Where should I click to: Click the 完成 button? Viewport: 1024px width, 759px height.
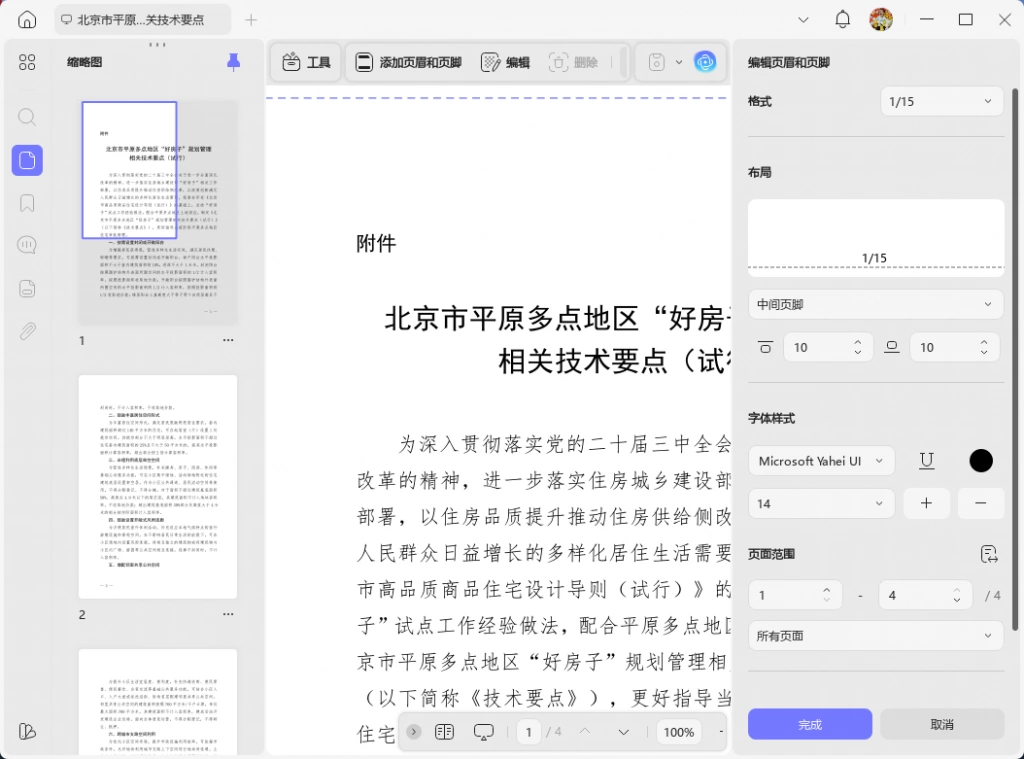(810, 724)
